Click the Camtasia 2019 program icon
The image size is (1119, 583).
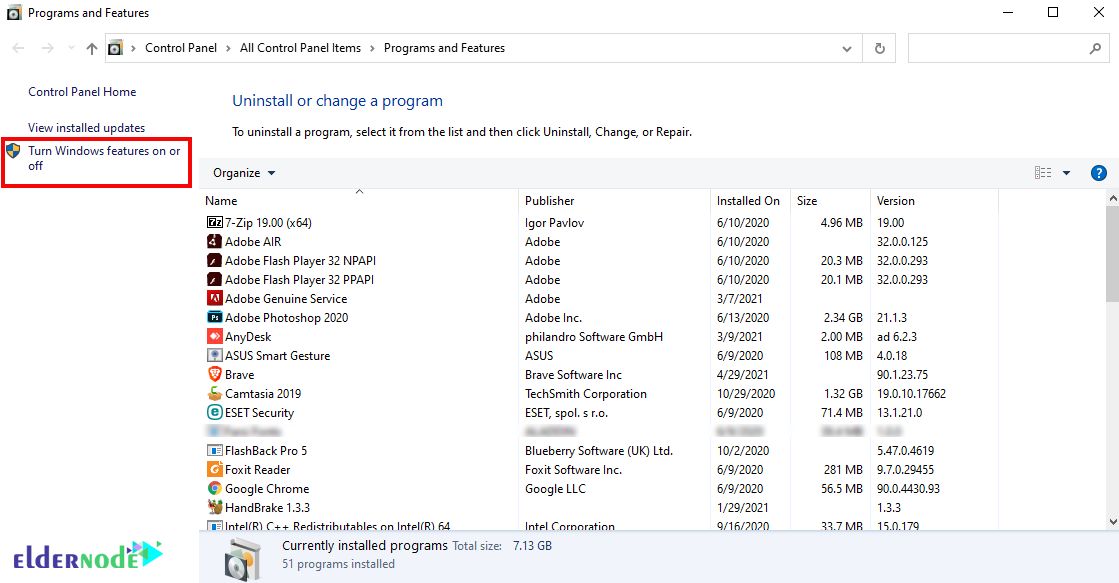tap(213, 394)
